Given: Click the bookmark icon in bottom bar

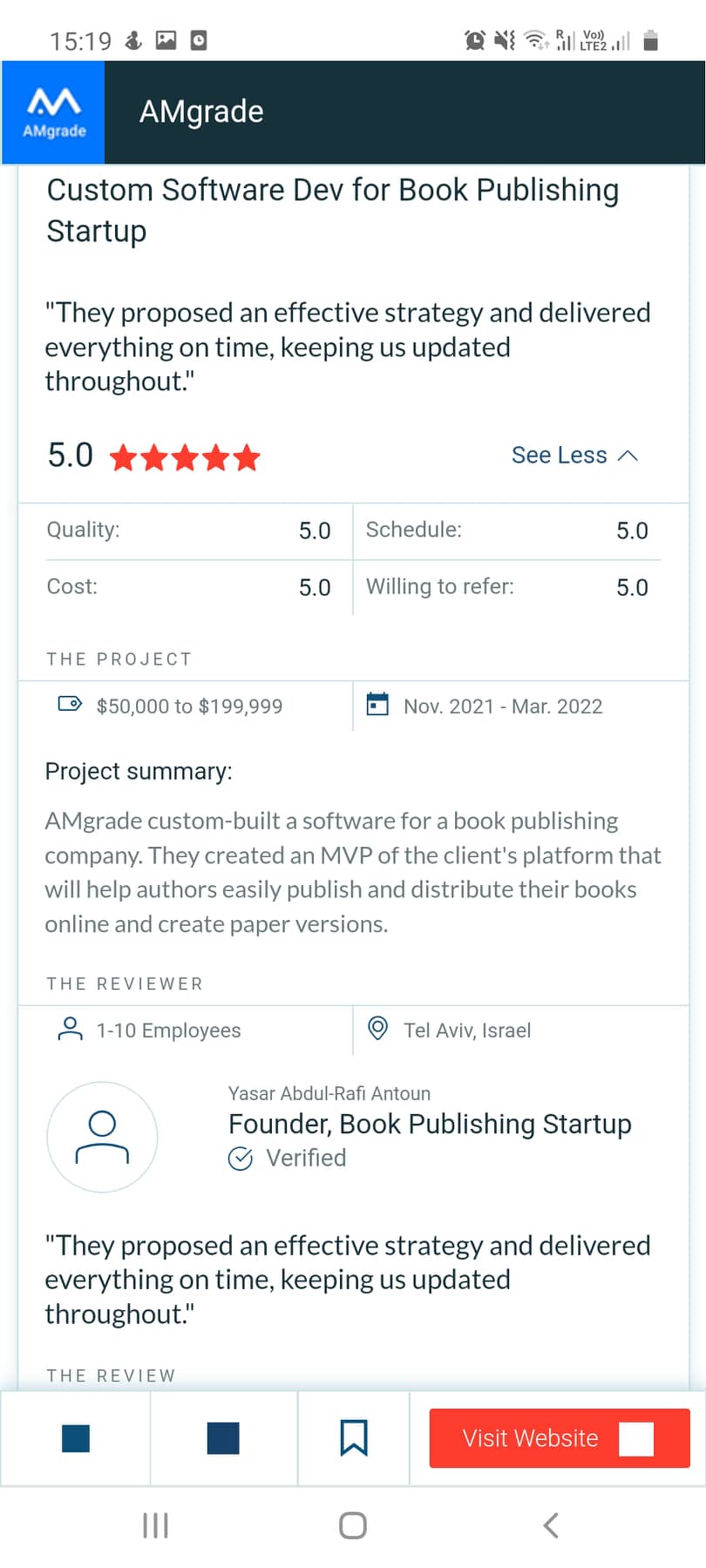Looking at the screenshot, I should click(x=354, y=1437).
